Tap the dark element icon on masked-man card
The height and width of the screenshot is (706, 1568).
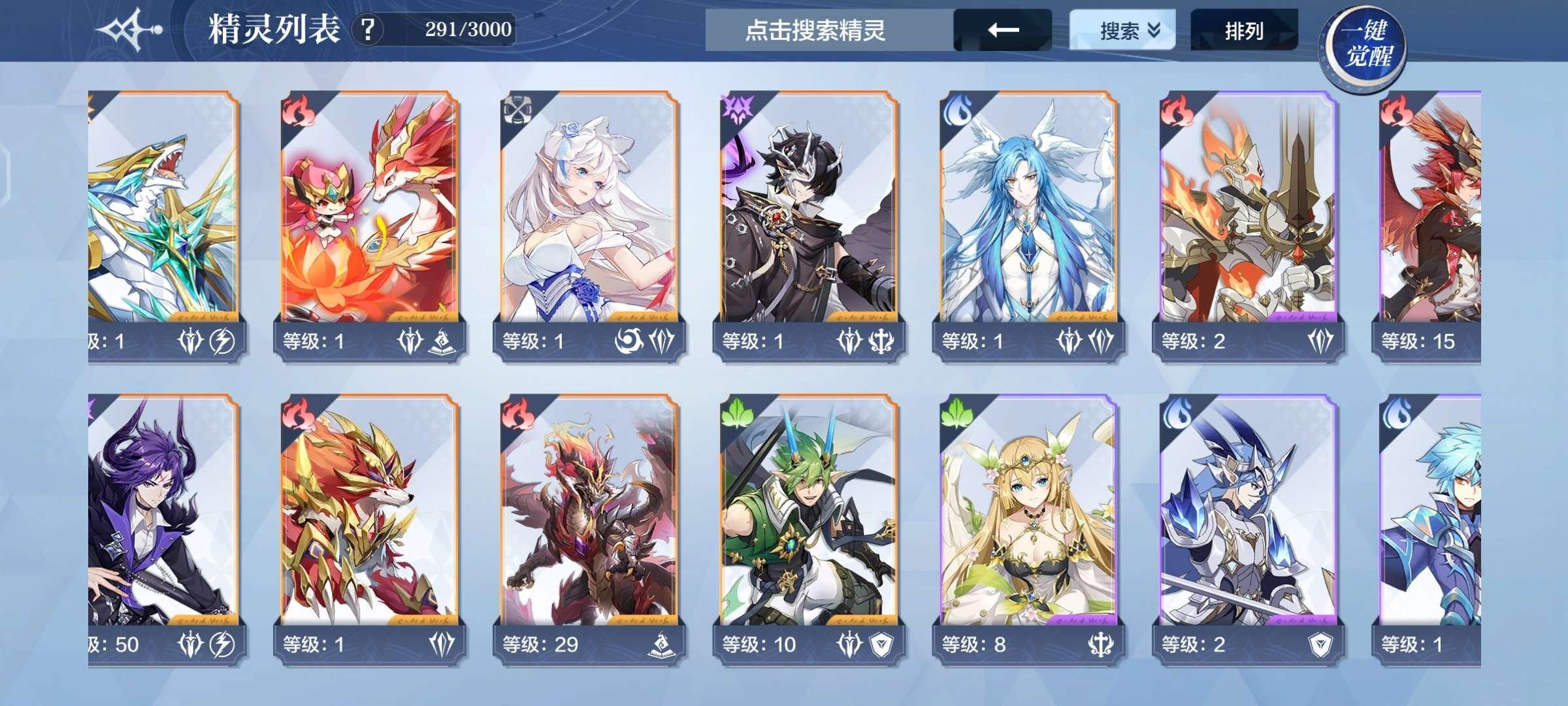click(x=738, y=110)
